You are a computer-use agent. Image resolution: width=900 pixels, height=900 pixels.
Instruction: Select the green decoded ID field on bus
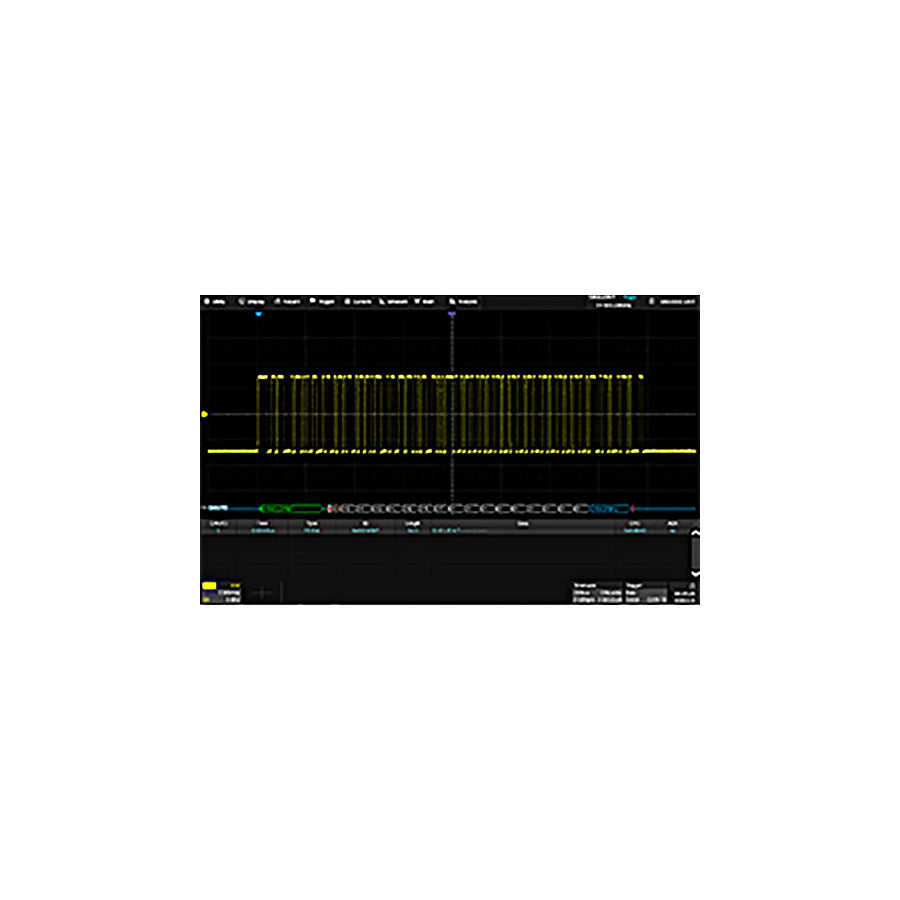coord(291,509)
